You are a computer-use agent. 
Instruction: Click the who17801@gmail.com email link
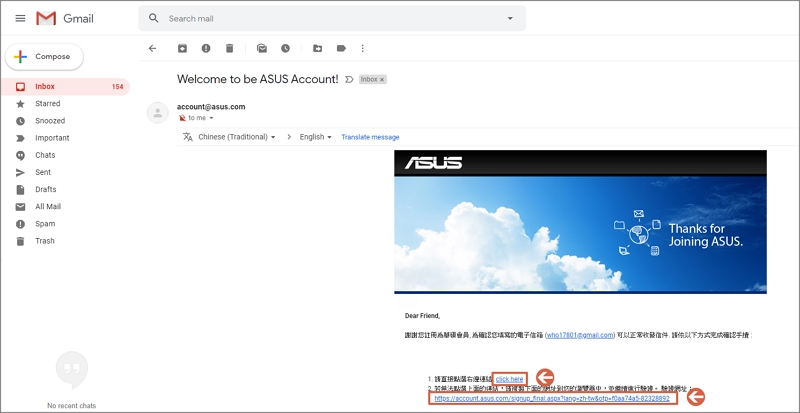click(580, 335)
